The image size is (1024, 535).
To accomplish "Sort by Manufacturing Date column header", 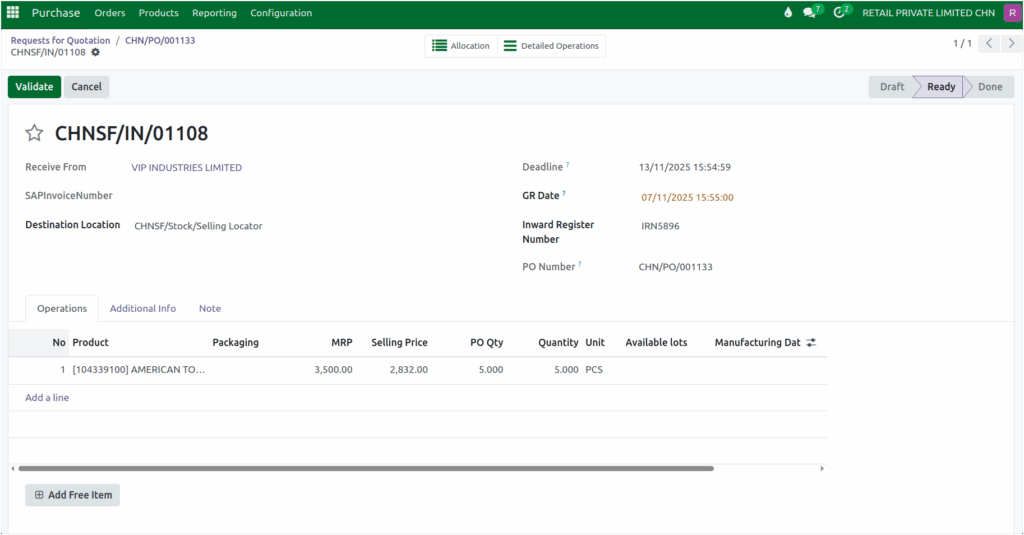I will pyautogui.click(x=757, y=342).
